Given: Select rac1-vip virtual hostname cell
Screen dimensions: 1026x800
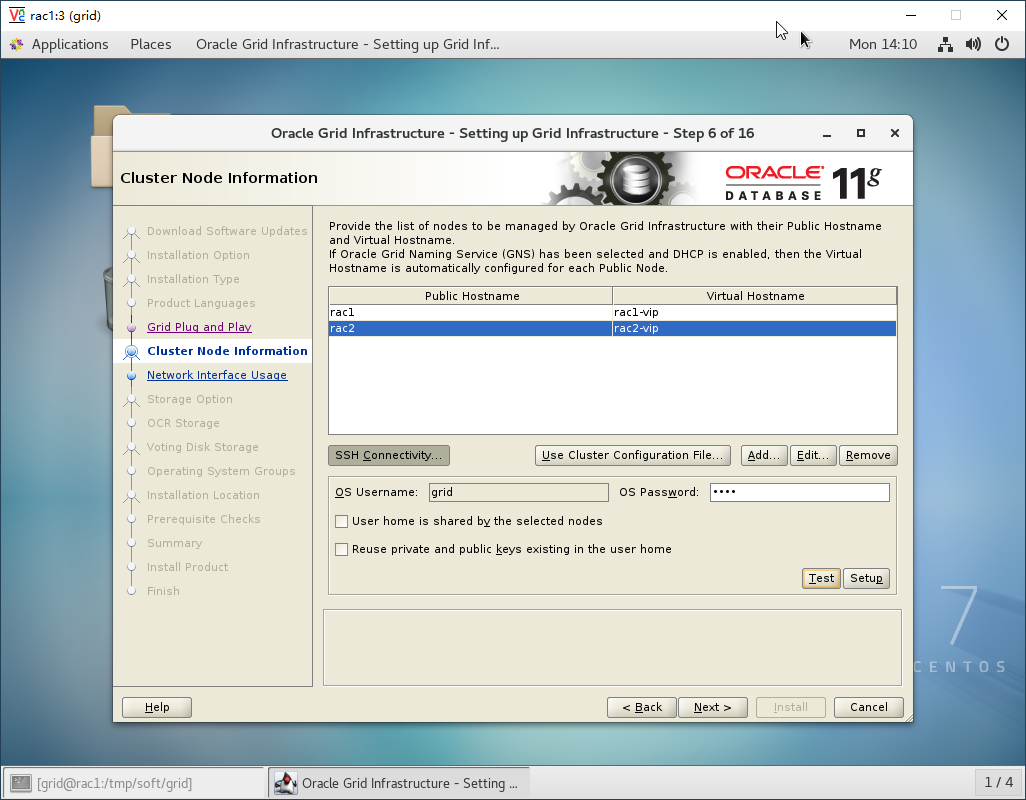Looking at the screenshot, I should [x=754, y=313].
